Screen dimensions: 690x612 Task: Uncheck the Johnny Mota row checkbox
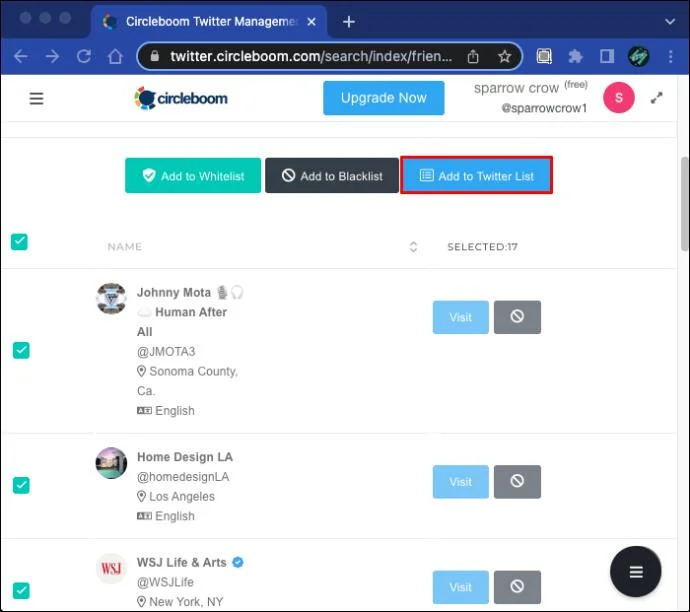[x=21, y=350]
